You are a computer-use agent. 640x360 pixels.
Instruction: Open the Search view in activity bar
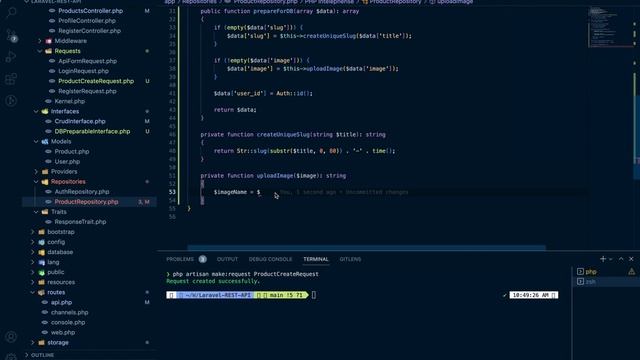[x=11, y=12]
